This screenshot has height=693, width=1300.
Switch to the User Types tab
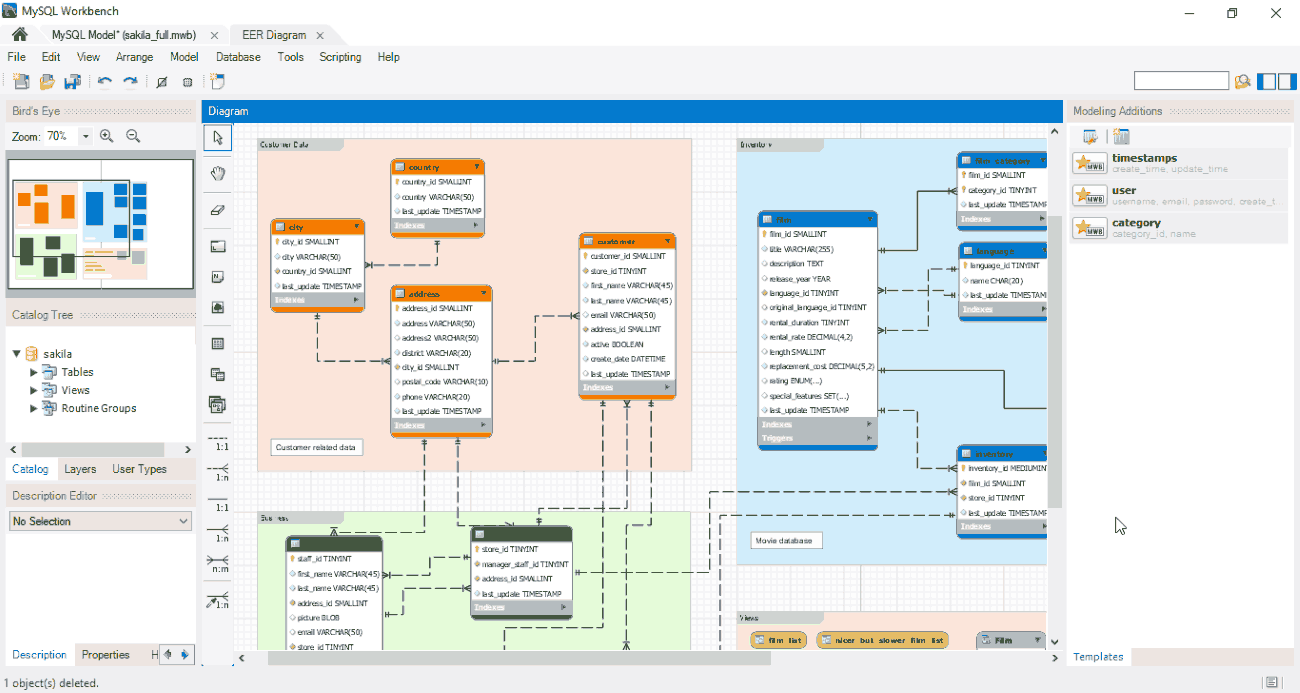(x=139, y=469)
